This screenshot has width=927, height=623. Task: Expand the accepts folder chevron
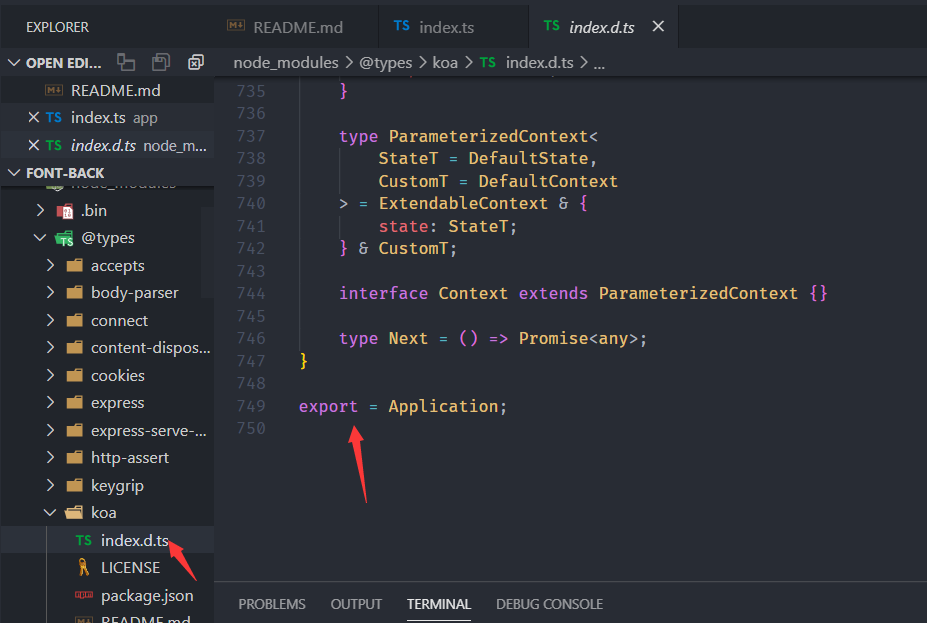50,265
